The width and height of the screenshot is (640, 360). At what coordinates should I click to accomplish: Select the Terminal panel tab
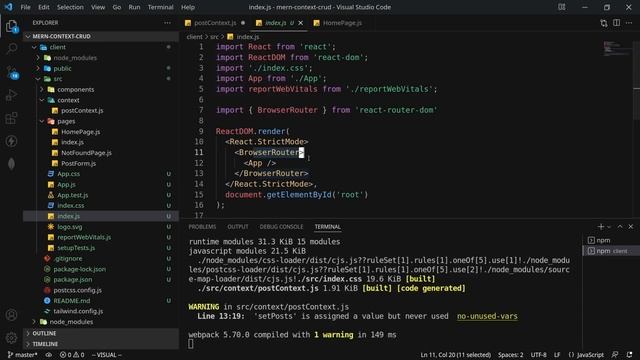pyautogui.click(x=327, y=227)
